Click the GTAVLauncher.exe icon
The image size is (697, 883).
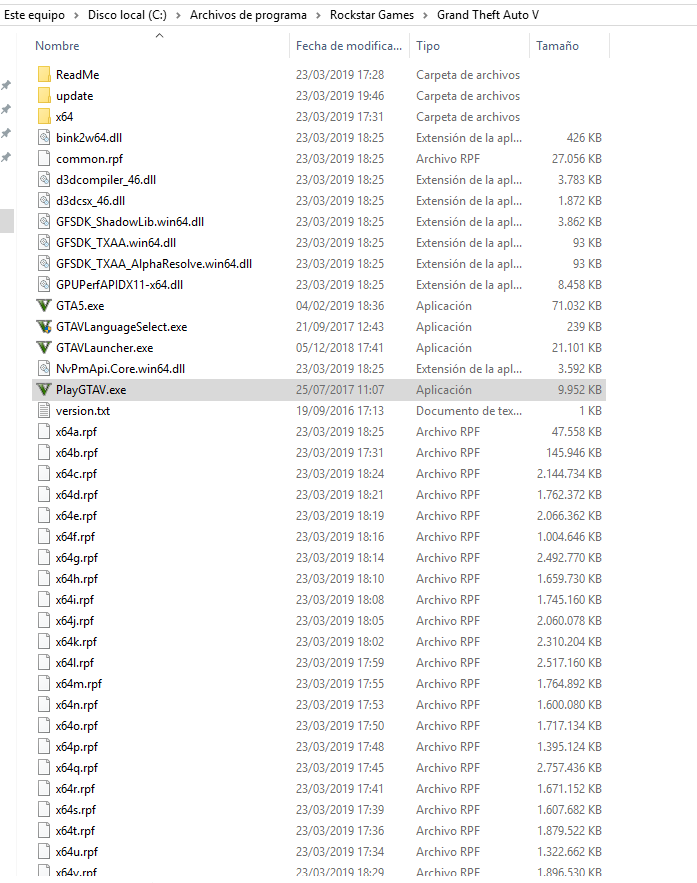[44, 348]
